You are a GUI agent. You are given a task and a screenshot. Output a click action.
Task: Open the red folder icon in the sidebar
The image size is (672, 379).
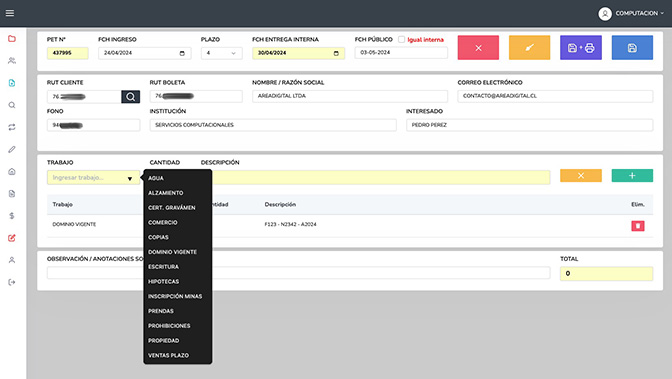(x=12, y=39)
